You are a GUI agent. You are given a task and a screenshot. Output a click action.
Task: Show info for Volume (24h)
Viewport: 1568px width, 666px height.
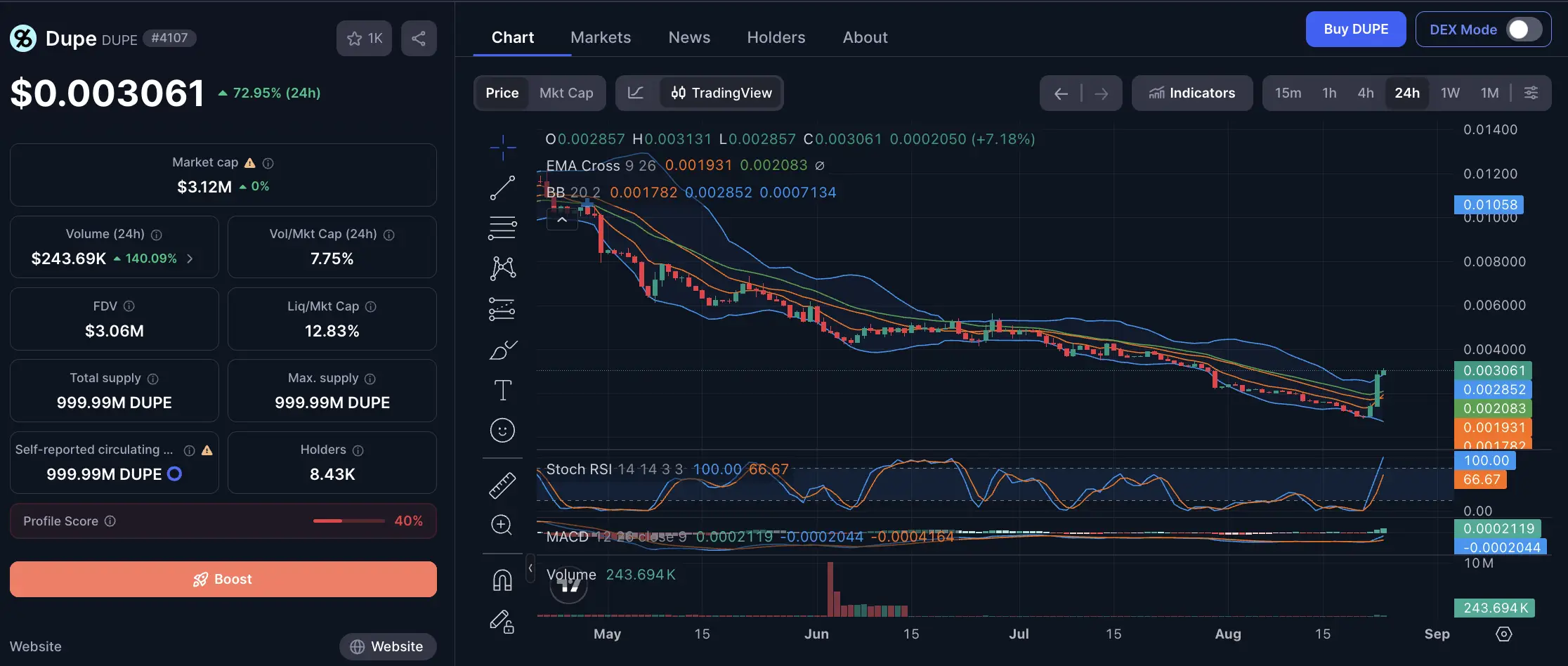(x=157, y=235)
